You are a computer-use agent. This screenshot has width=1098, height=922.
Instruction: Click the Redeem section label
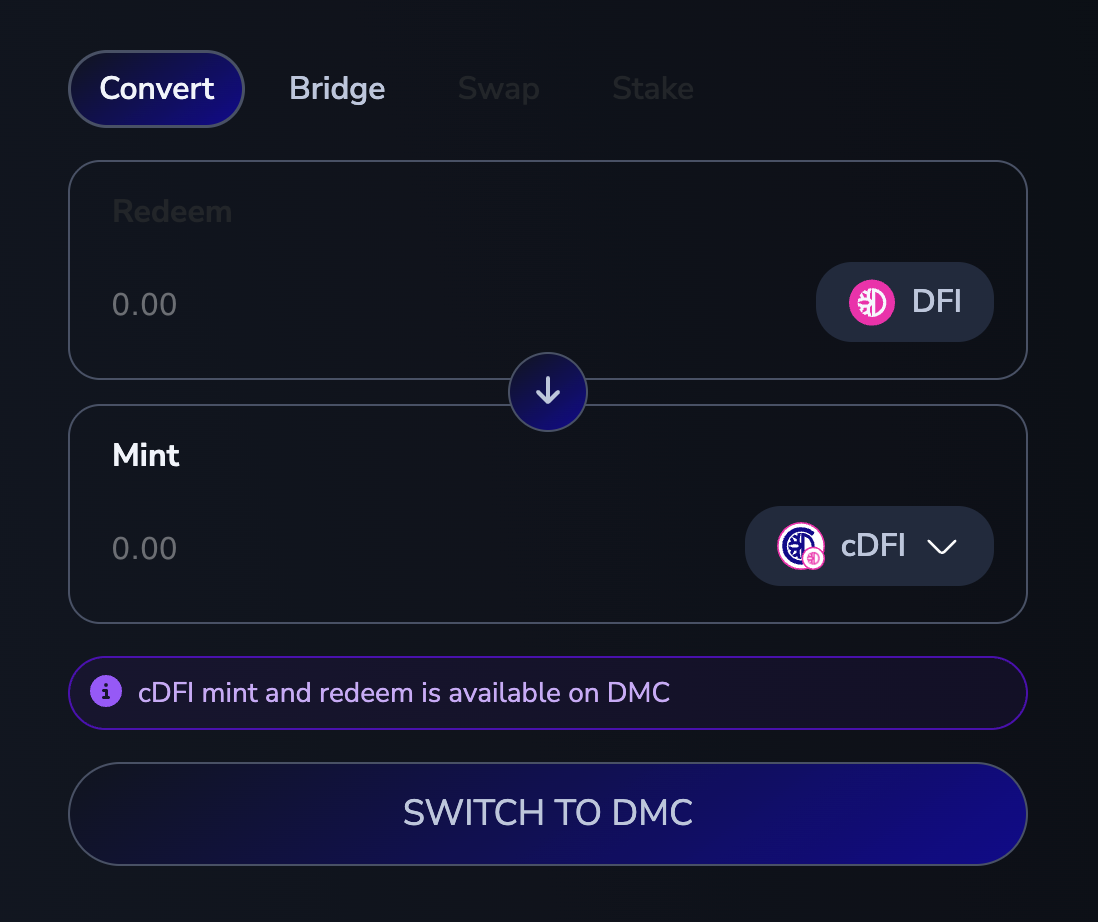[172, 212]
